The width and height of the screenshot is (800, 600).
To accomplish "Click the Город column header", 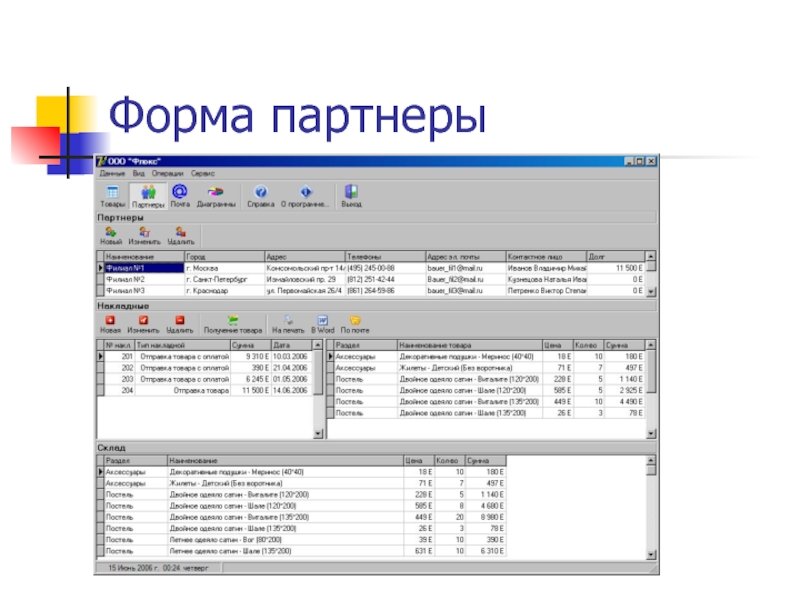I will coord(224,257).
